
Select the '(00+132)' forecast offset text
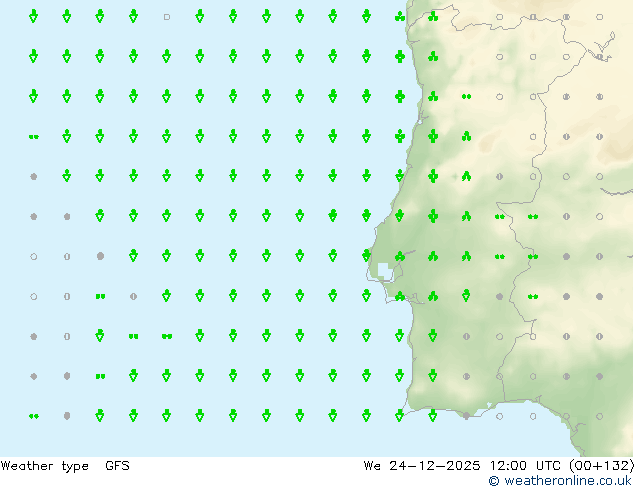click(x=601, y=466)
